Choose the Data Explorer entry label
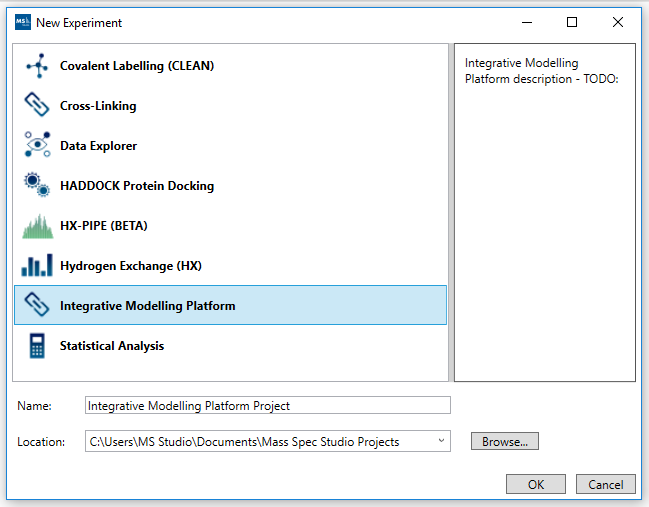The image size is (649, 507). click(99, 146)
